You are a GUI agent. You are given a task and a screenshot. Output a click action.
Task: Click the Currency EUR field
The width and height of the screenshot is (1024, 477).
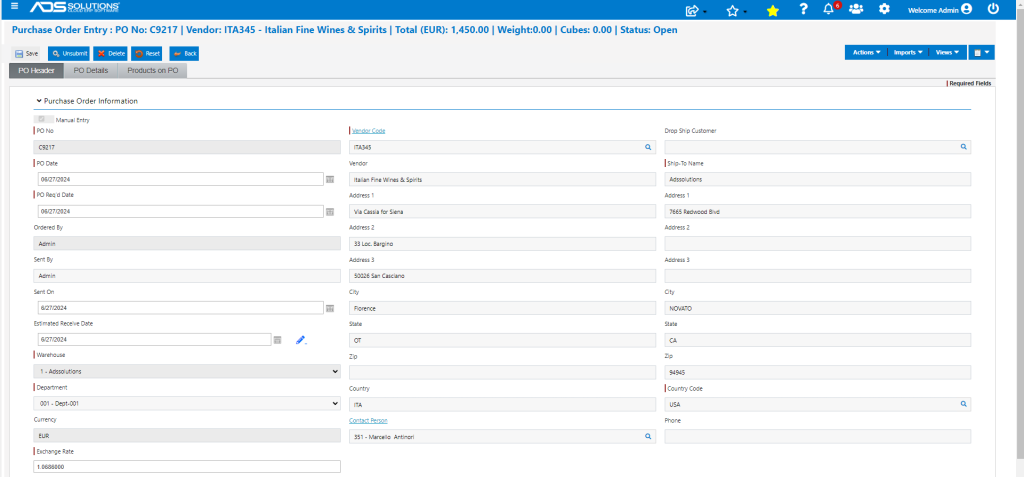(187, 436)
